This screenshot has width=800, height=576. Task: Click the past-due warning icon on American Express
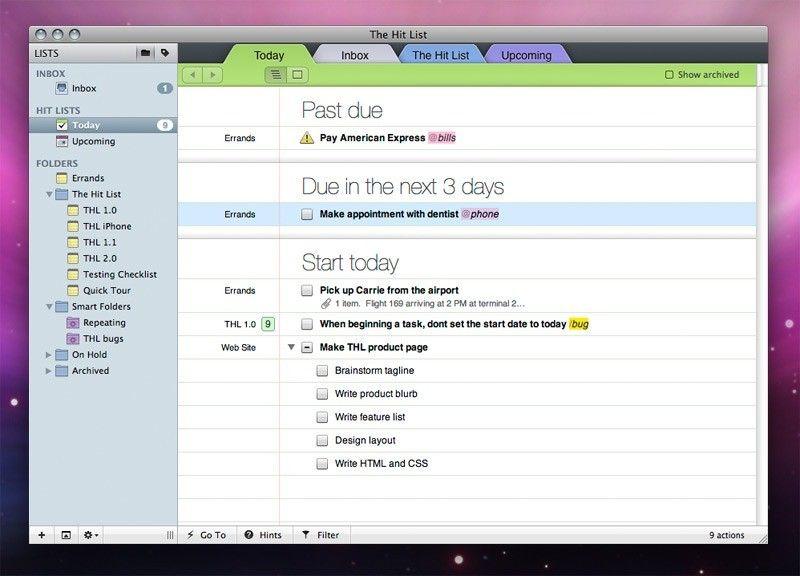coord(307,138)
